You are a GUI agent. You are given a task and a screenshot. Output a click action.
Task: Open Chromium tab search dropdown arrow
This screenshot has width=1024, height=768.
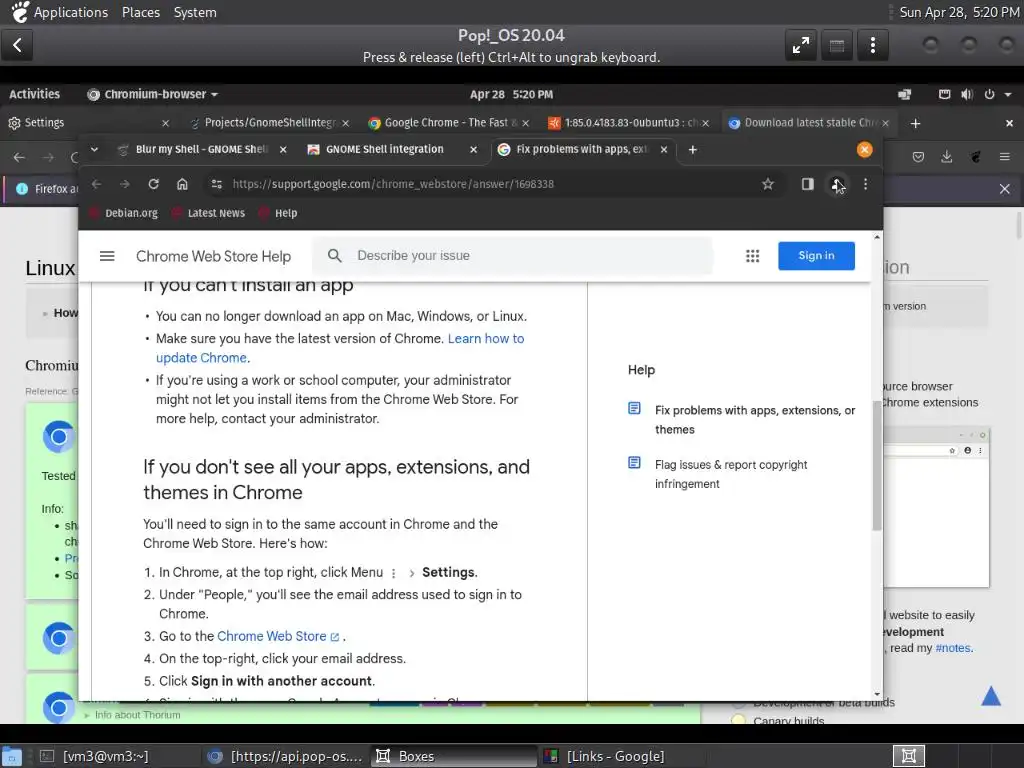(x=94, y=150)
